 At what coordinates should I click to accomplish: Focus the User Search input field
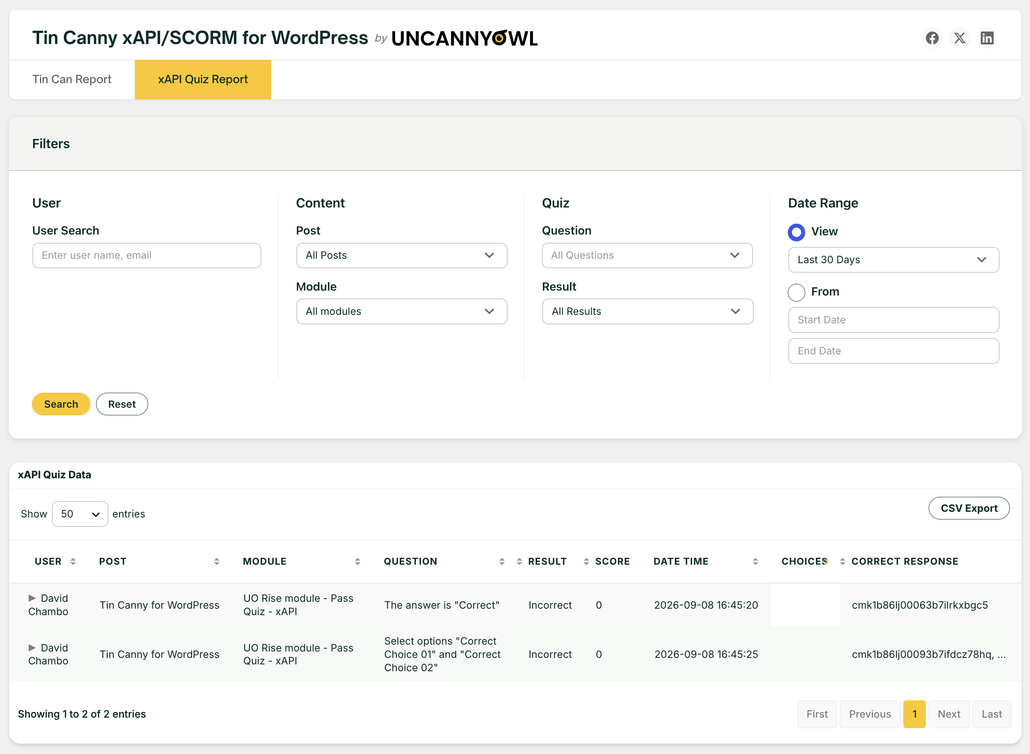[x=146, y=255]
